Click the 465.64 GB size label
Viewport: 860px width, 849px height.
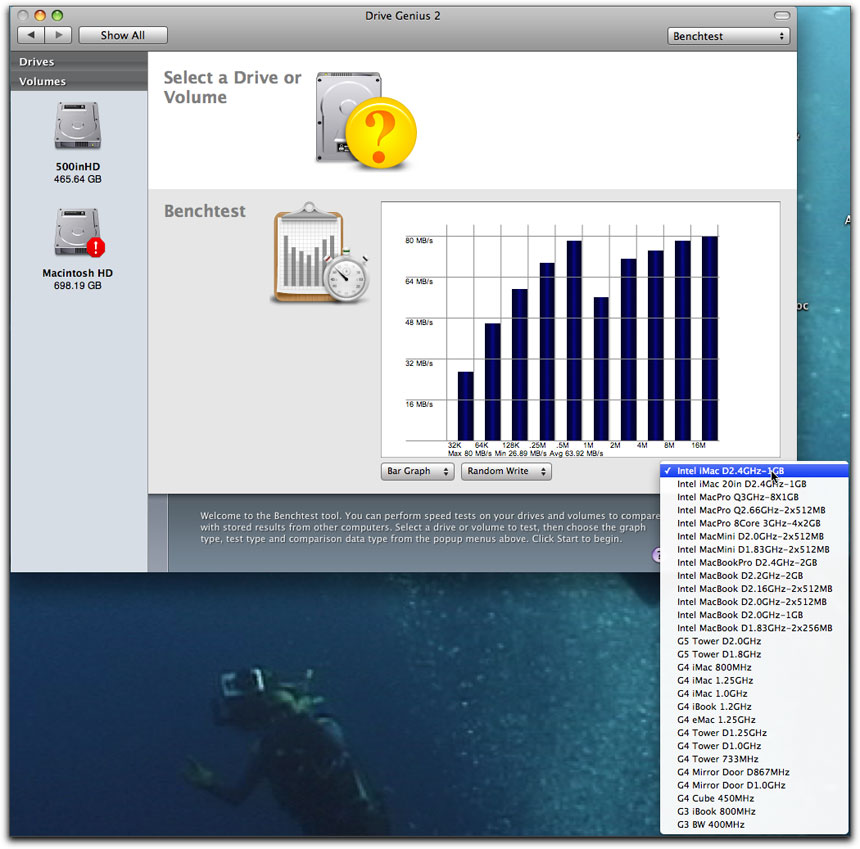click(x=77, y=179)
